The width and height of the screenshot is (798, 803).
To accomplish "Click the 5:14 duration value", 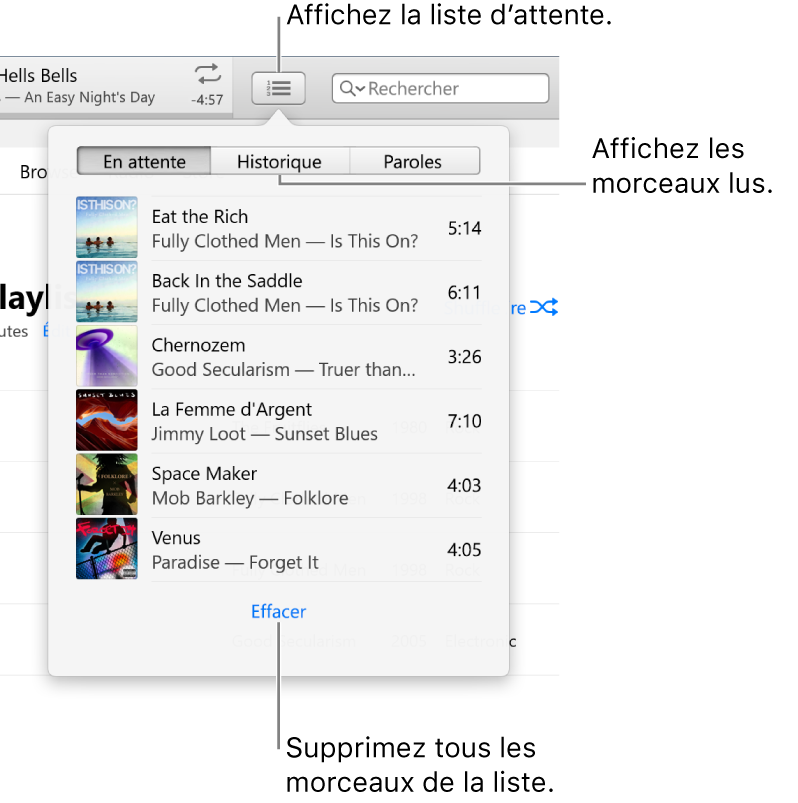I will tap(464, 228).
